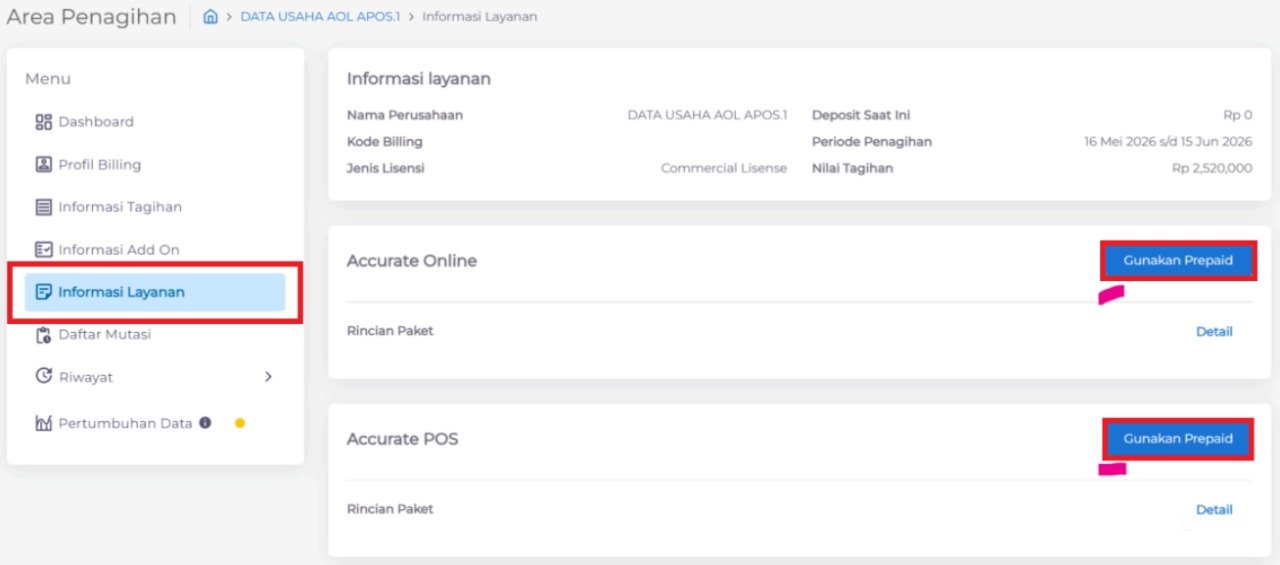Click Gunakan Prepaid for Accurate Online
Viewport: 1280px width, 565px height.
point(1178,260)
